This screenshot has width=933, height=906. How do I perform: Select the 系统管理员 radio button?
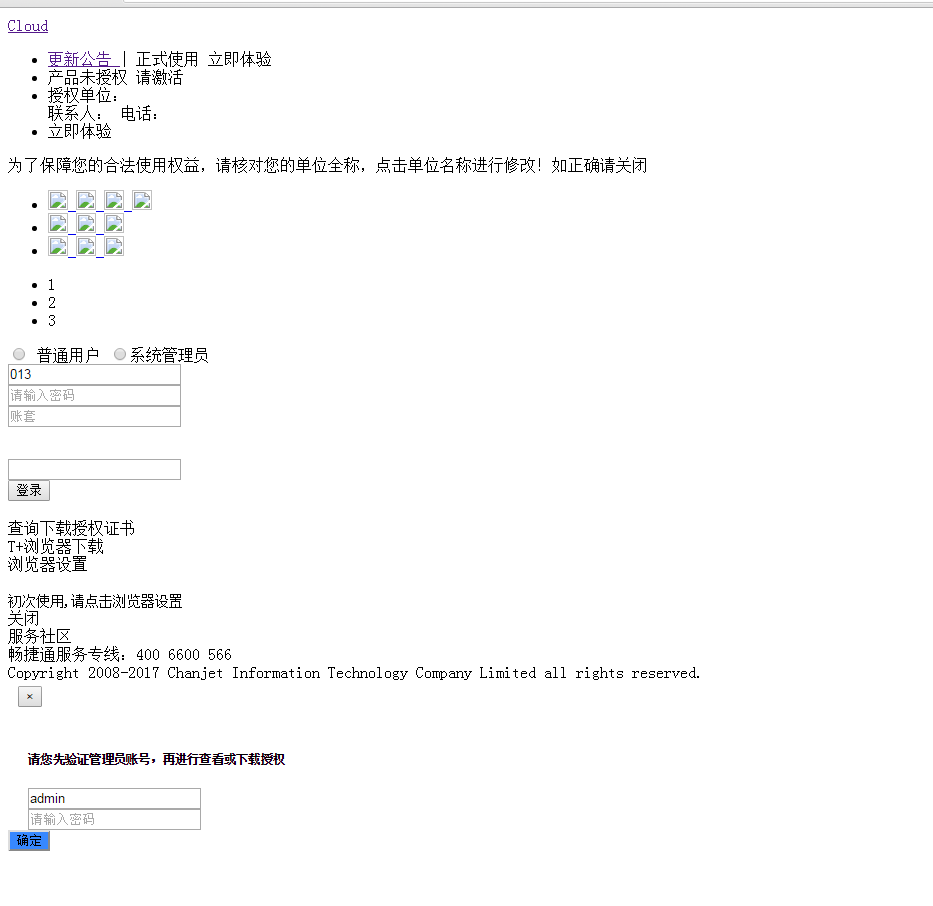pyautogui.click(x=120, y=355)
